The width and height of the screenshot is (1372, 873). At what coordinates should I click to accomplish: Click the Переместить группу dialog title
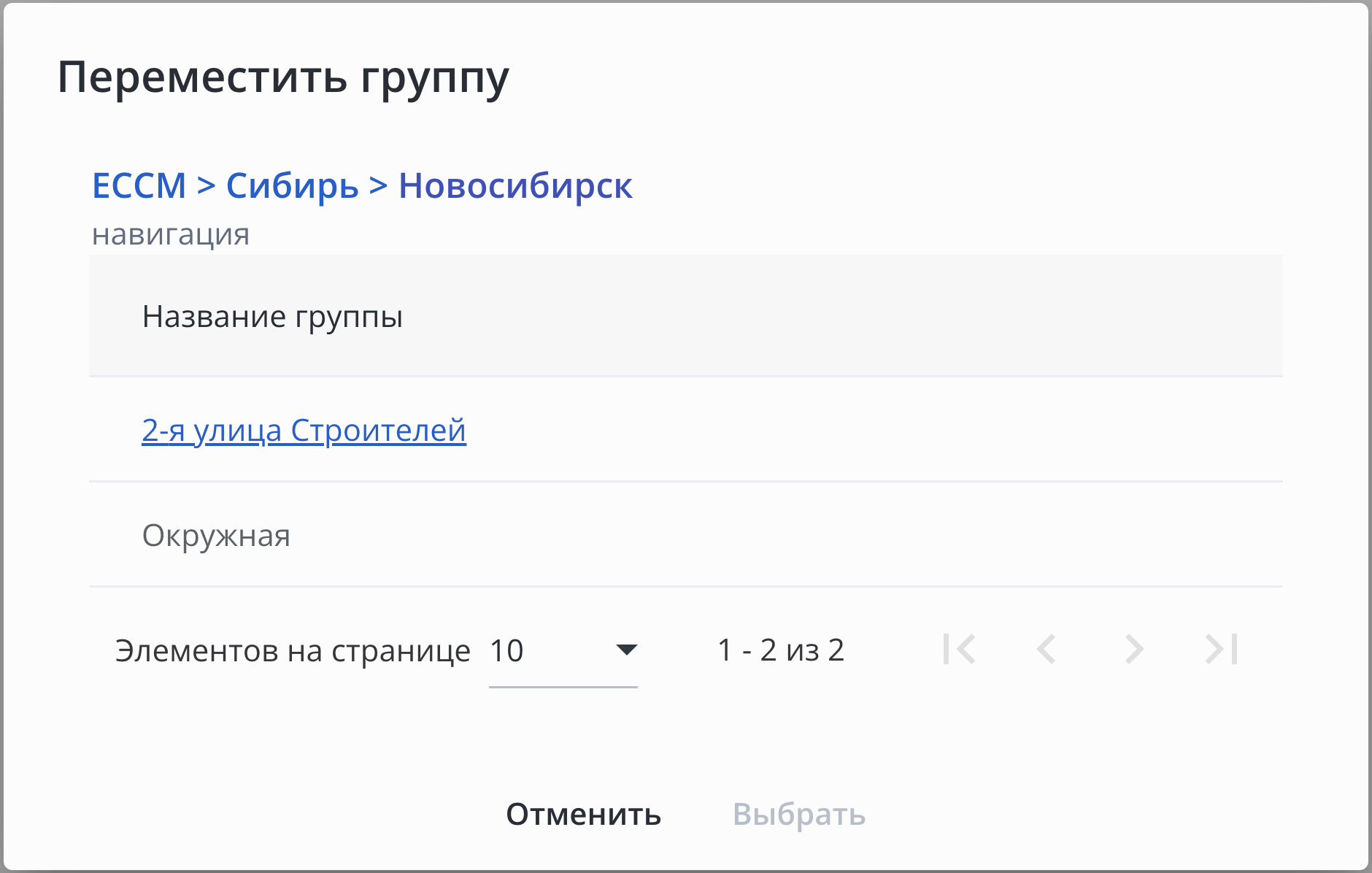click(283, 77)
